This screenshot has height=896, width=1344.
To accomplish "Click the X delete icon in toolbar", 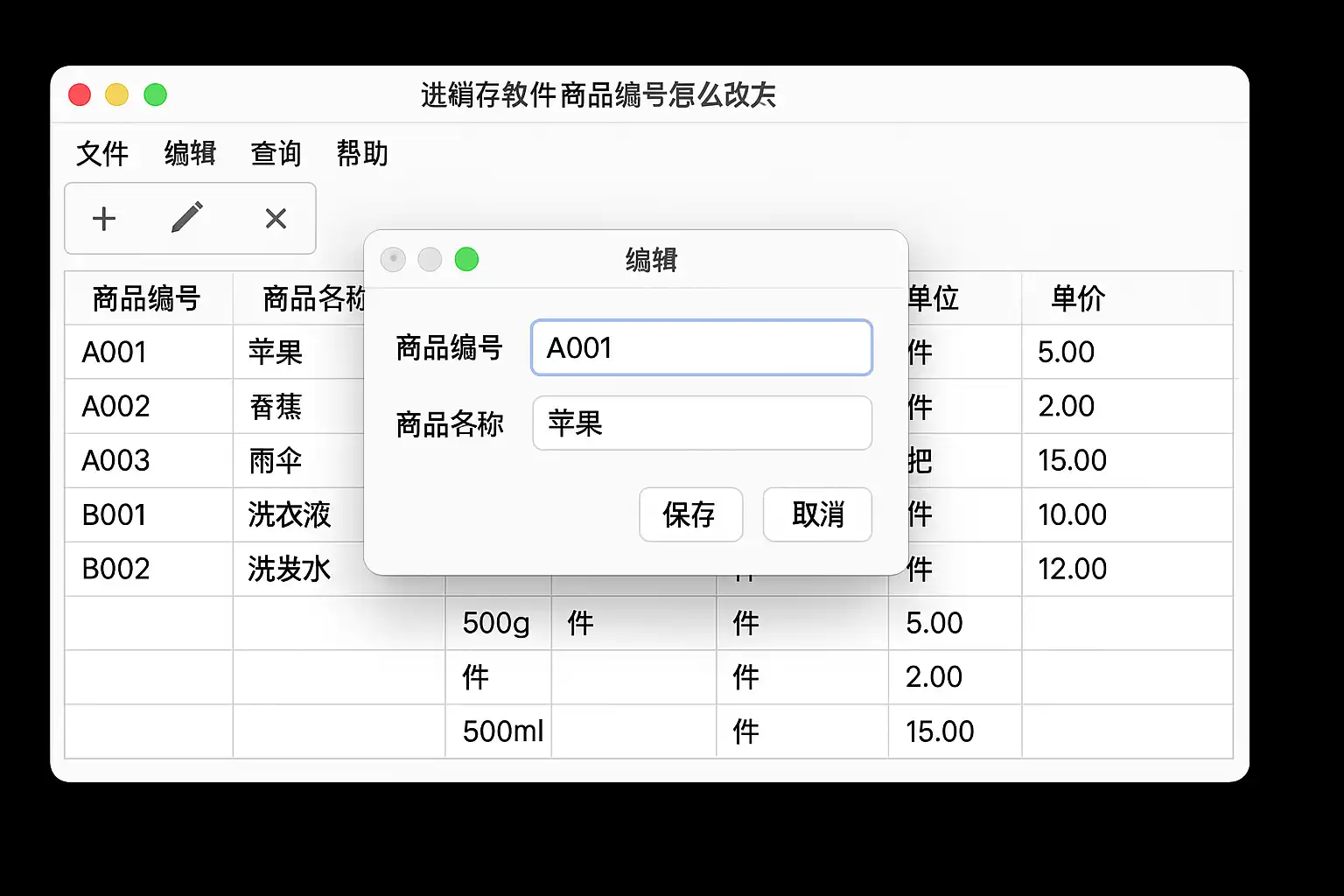I will click(276, 219).
